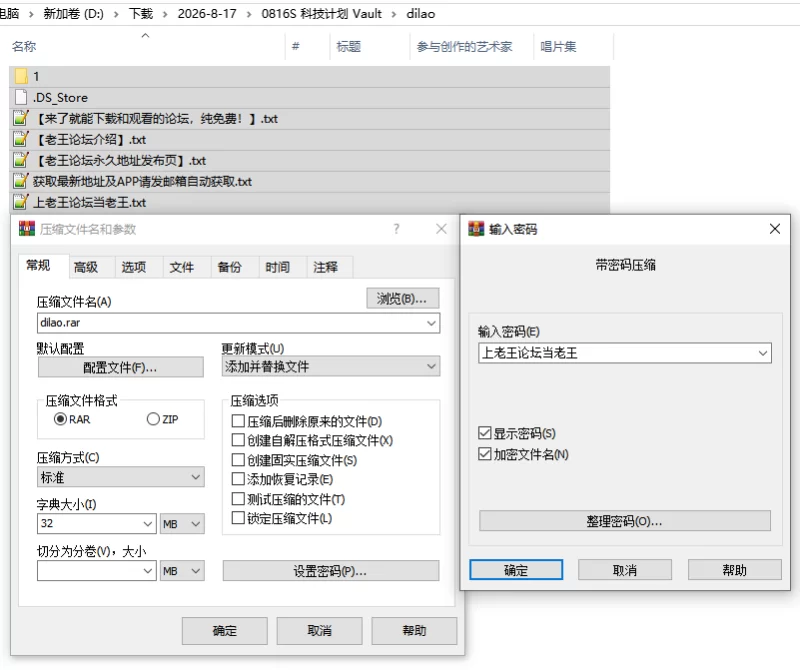This screenshot has height=670, width=800.
Task: Click the icon of 上老王论坛当老王.txt
Action: pos(20,202)
